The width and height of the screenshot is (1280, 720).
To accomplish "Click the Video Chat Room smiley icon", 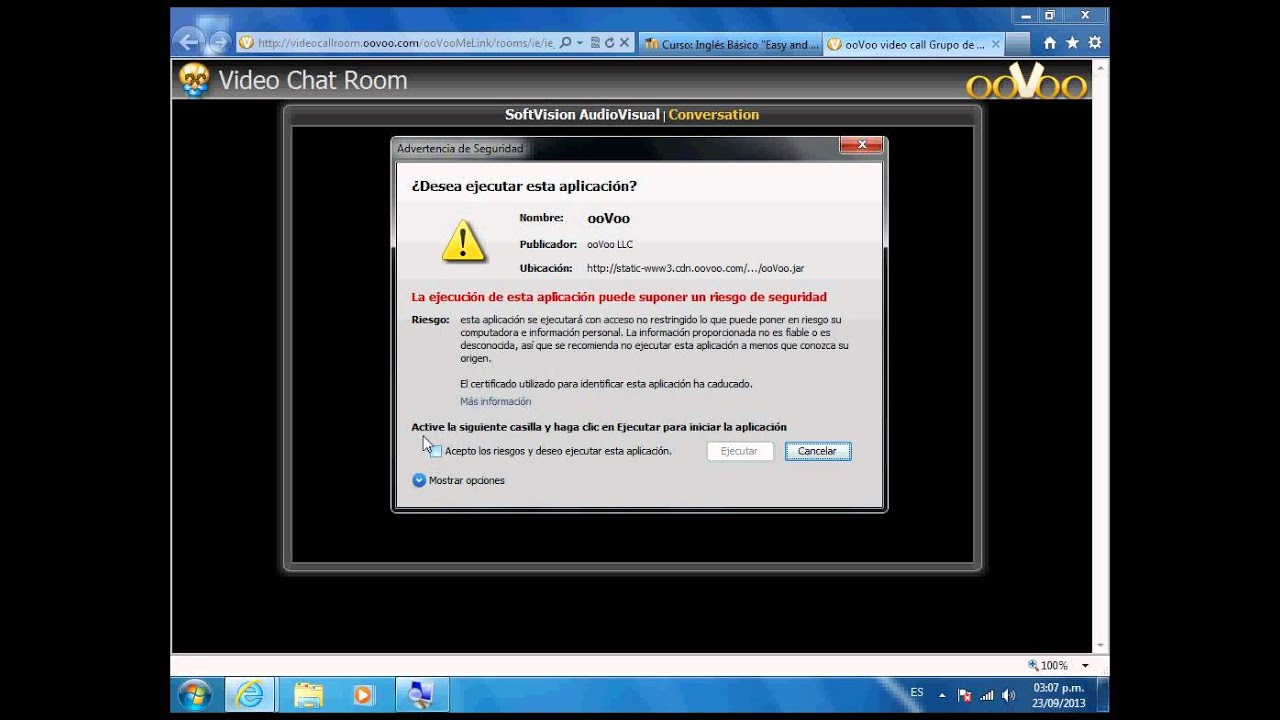I will pyautogui.click(x=195, y=80).
